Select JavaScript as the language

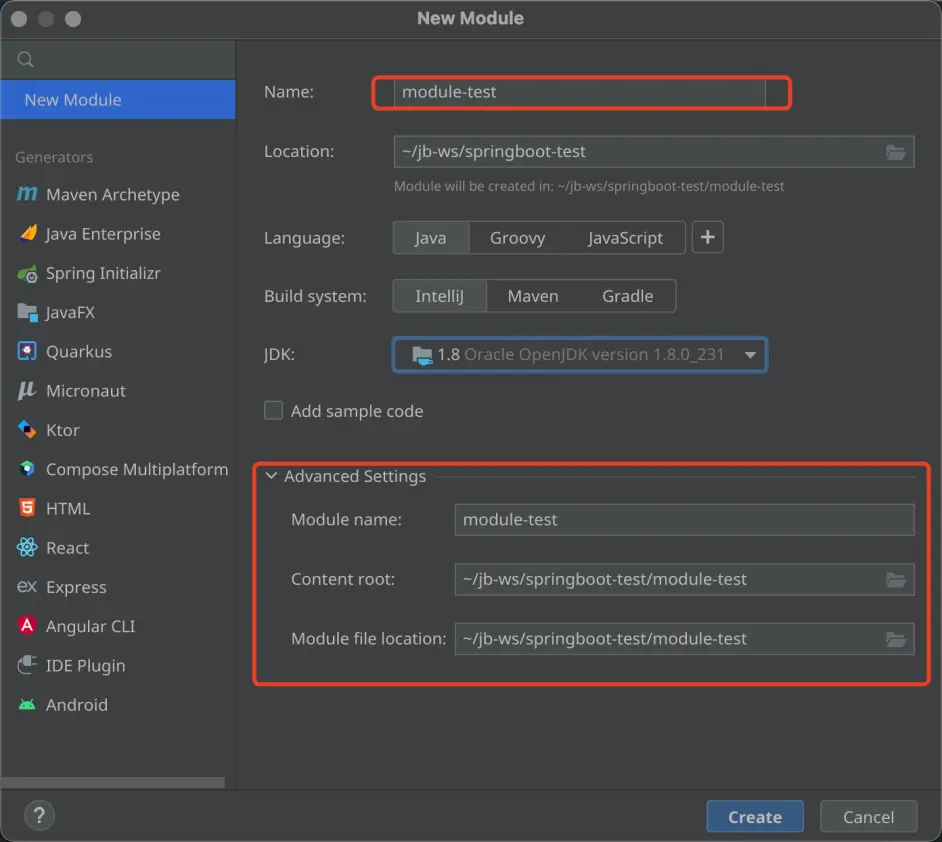625,237
